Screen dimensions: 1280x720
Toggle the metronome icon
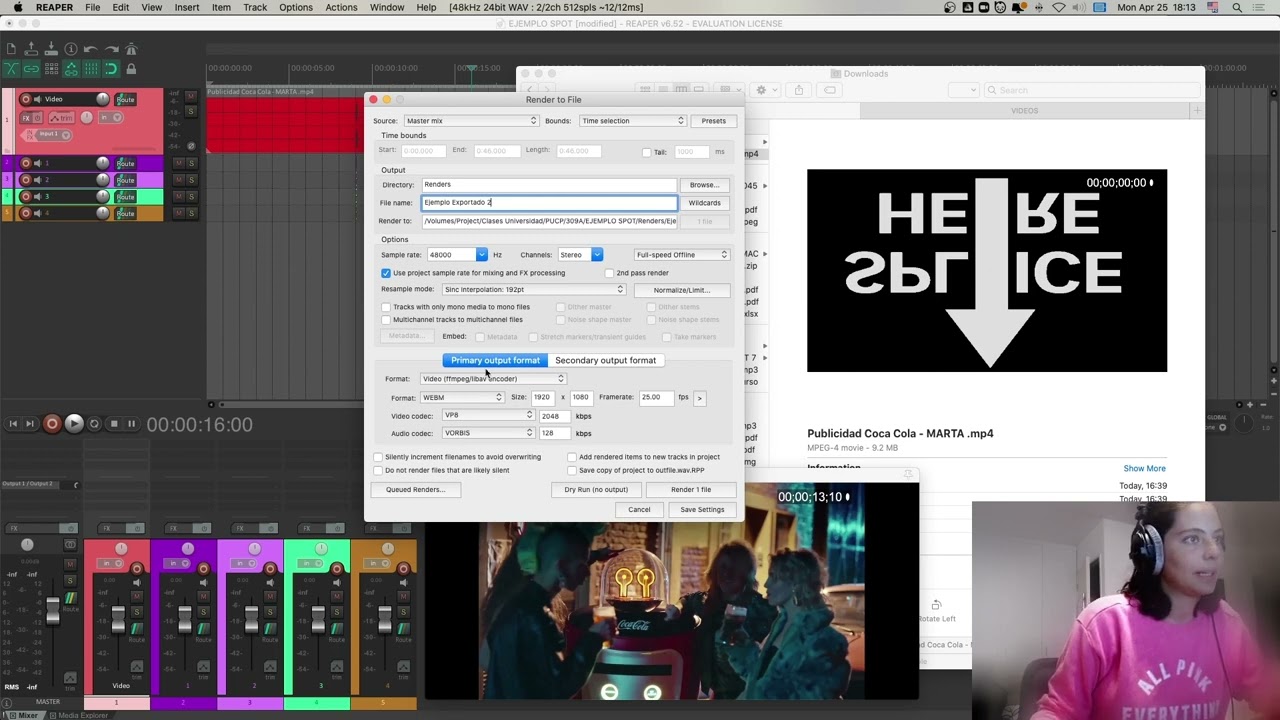(x=131, y=48)
